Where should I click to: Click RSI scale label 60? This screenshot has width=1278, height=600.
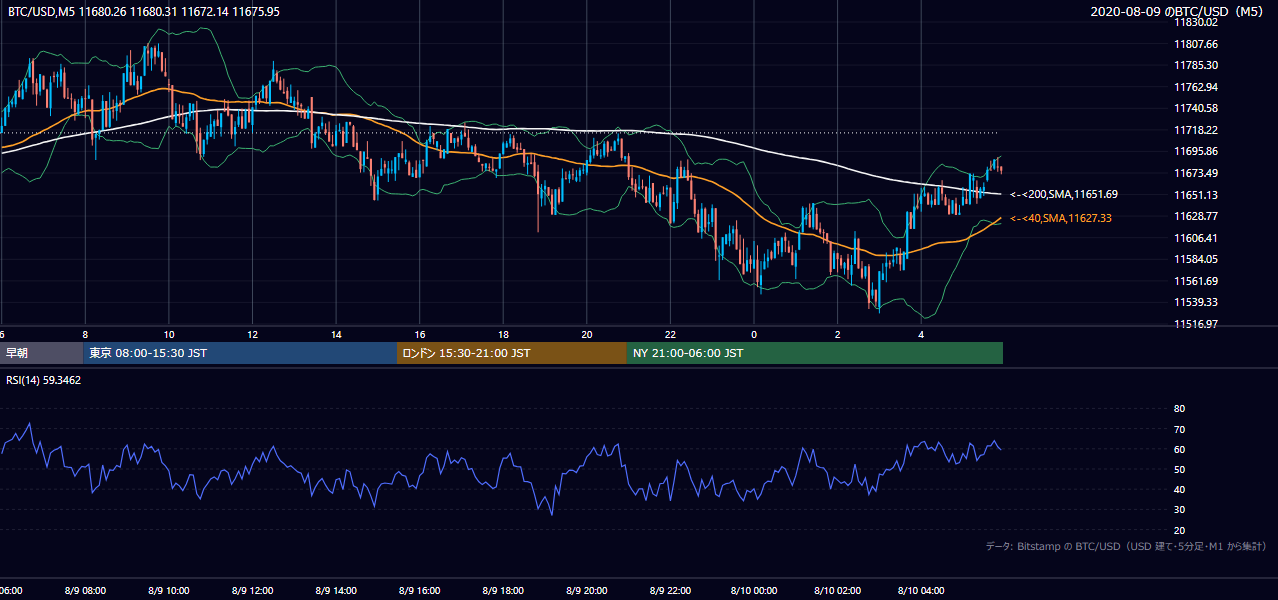(1179, 449)
